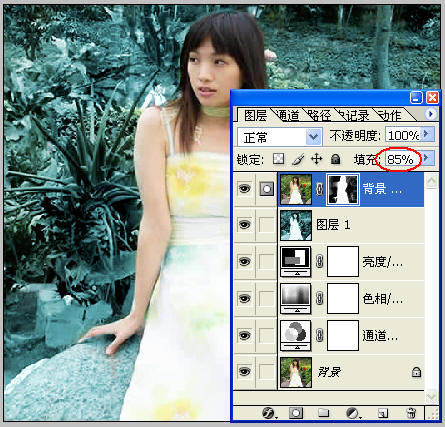This screenshot has width=445, height=427.
Task: Click the add layer mask icon
Action: point(296,413)
